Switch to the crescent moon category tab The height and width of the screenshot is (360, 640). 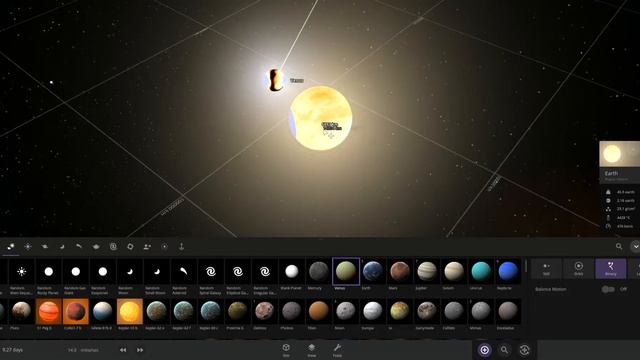click(62, 247)
